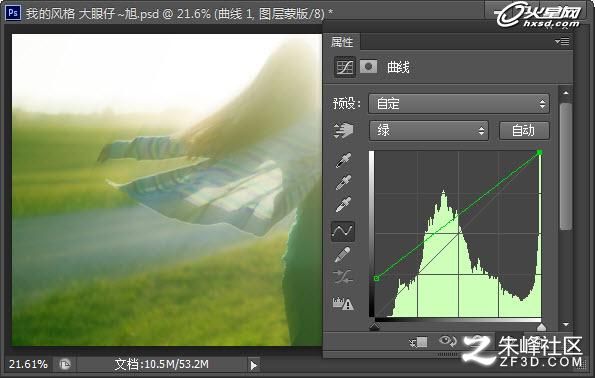
Task: Click the white point input slider triangle
Action: pyautogui.click(x=541, y=327)
